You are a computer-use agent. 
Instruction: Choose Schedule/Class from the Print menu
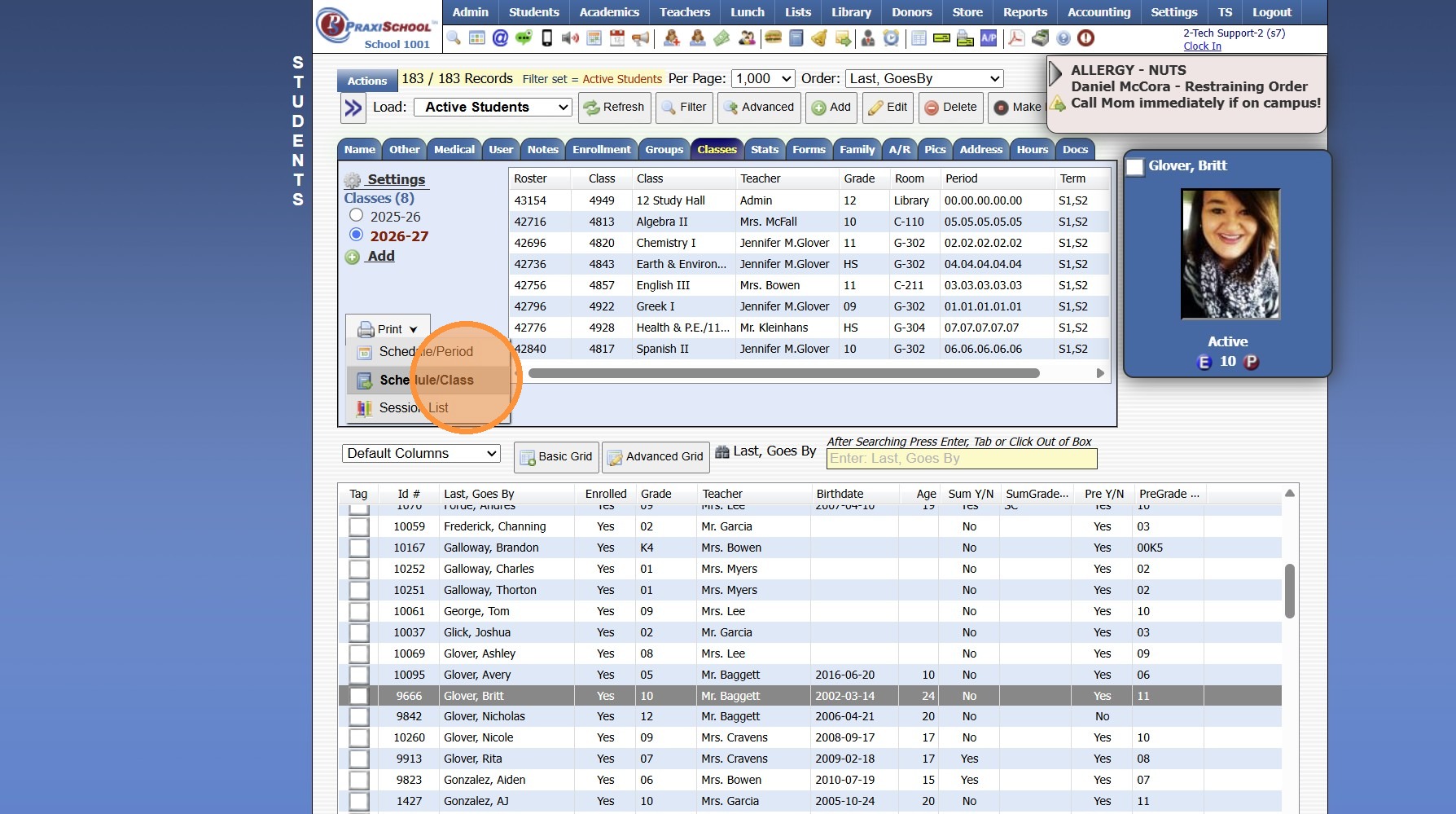click(x=427, y=380)
